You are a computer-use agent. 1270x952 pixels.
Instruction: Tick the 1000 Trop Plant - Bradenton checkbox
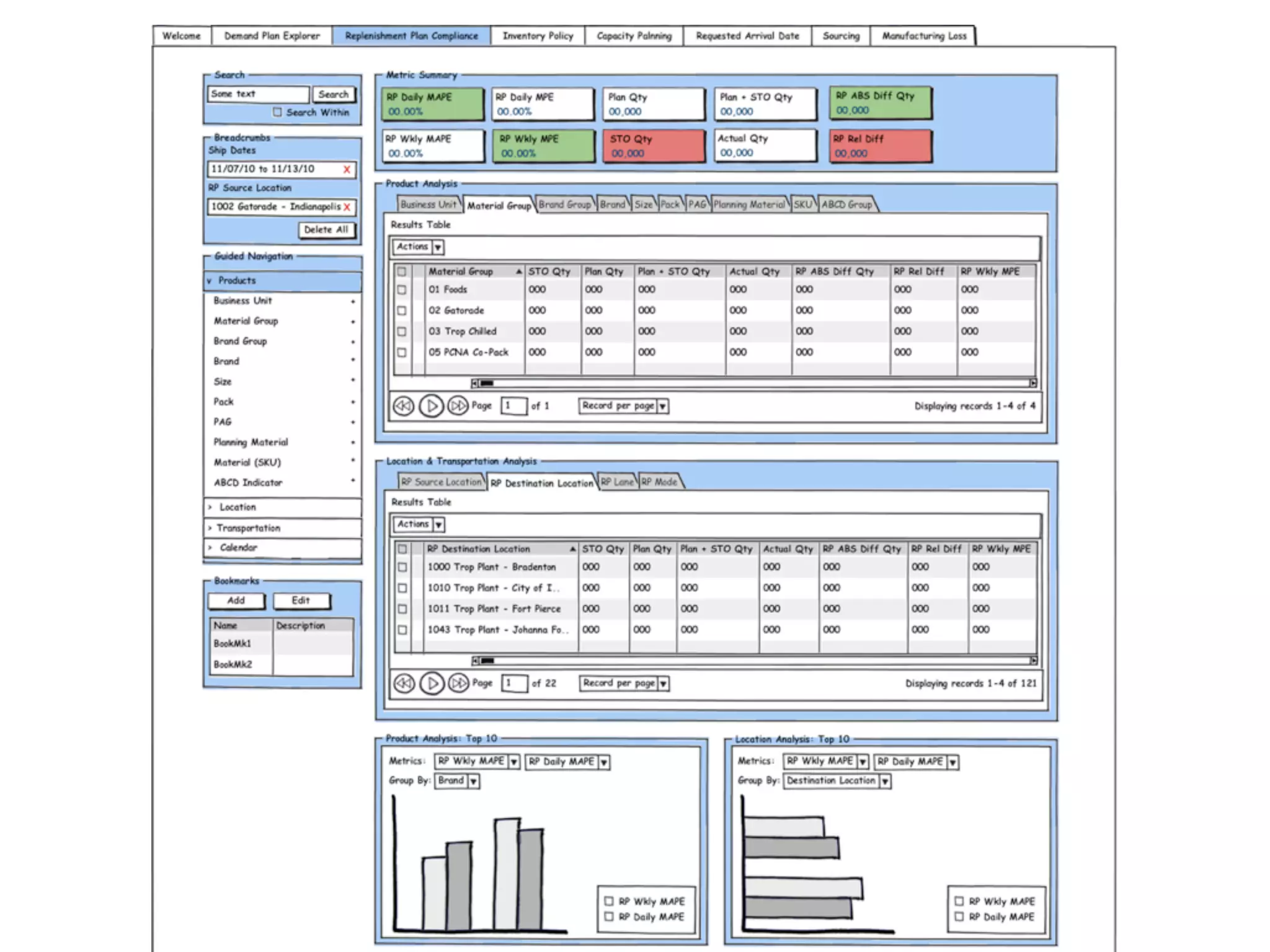click(402, 567)
